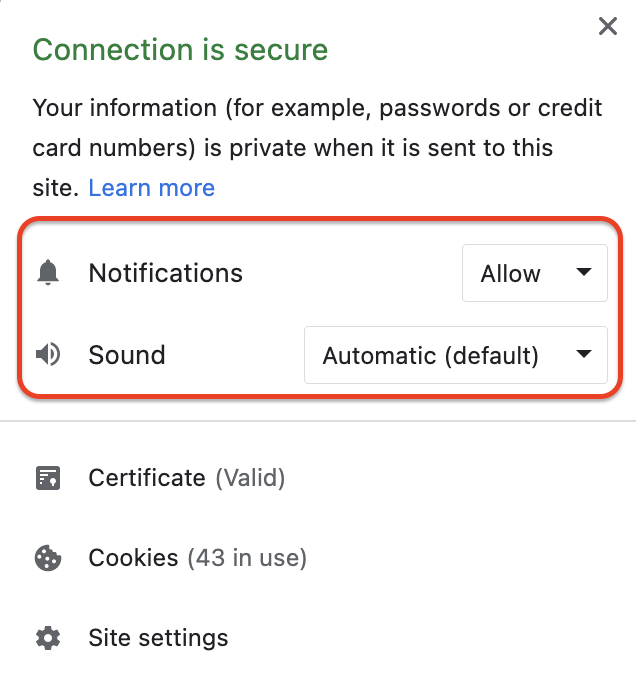This screenshot has height=688, width=636.
Task: Follow the 'Learn more' link
Action: 151,188
